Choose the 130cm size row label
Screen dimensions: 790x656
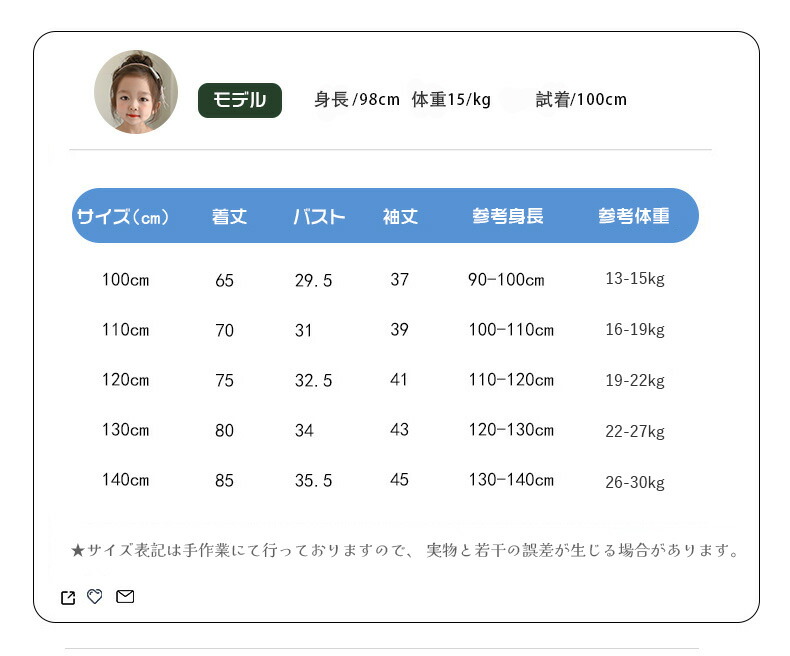[x=125, y=430]
